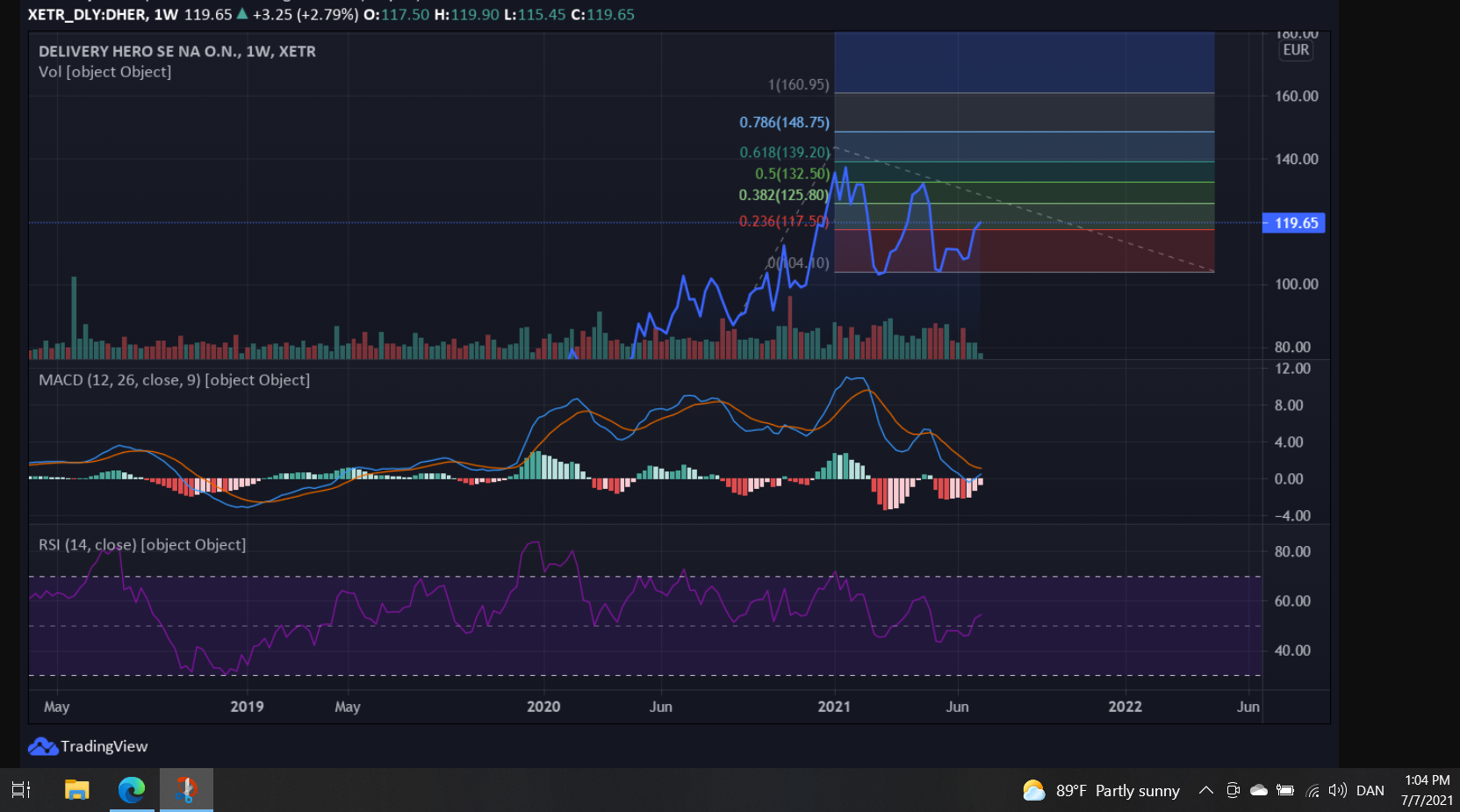
Task: Click the Snipping Tool taskbar icon
Action: pos(186,790)
